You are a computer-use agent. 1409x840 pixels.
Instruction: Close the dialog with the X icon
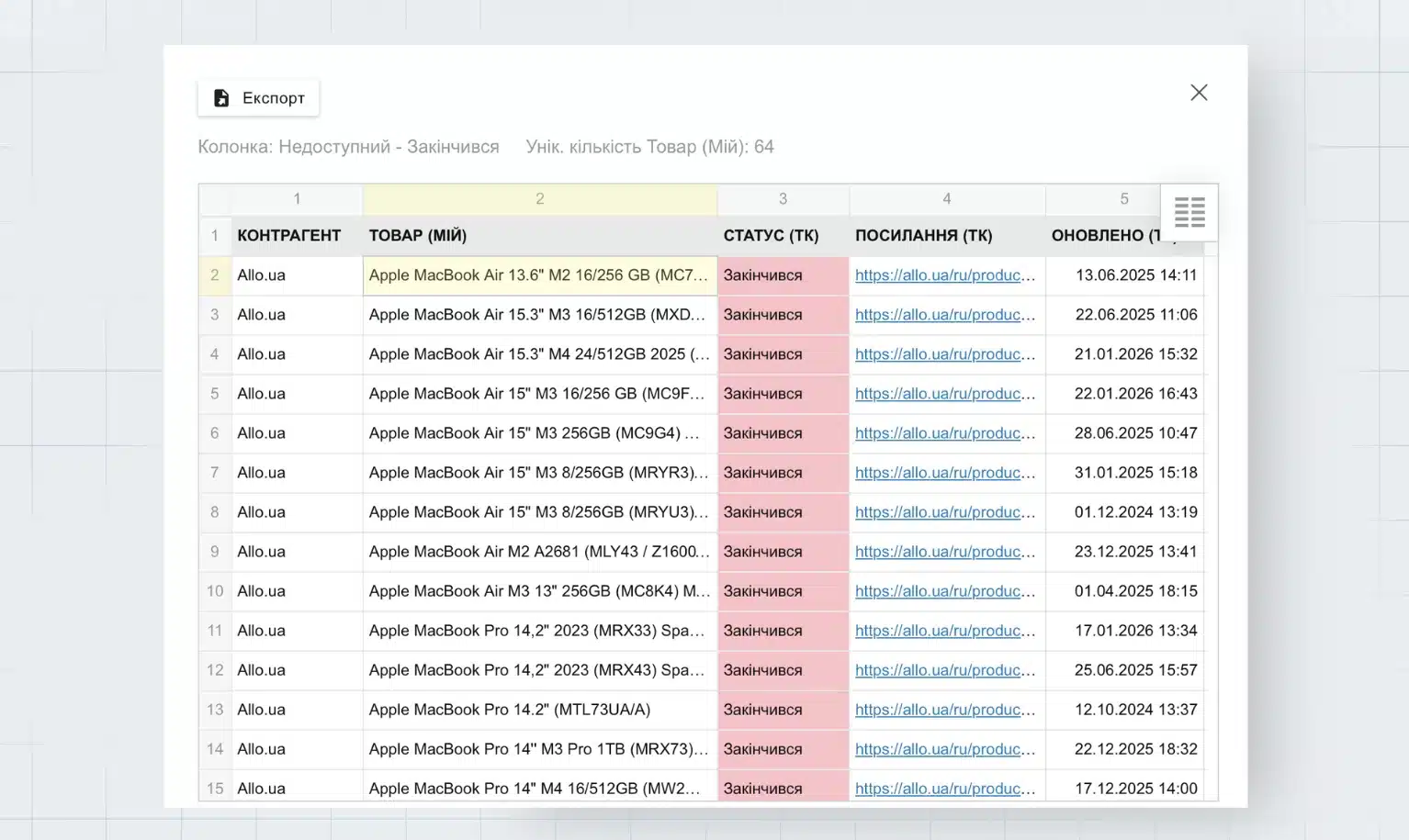click(1199, 93)
